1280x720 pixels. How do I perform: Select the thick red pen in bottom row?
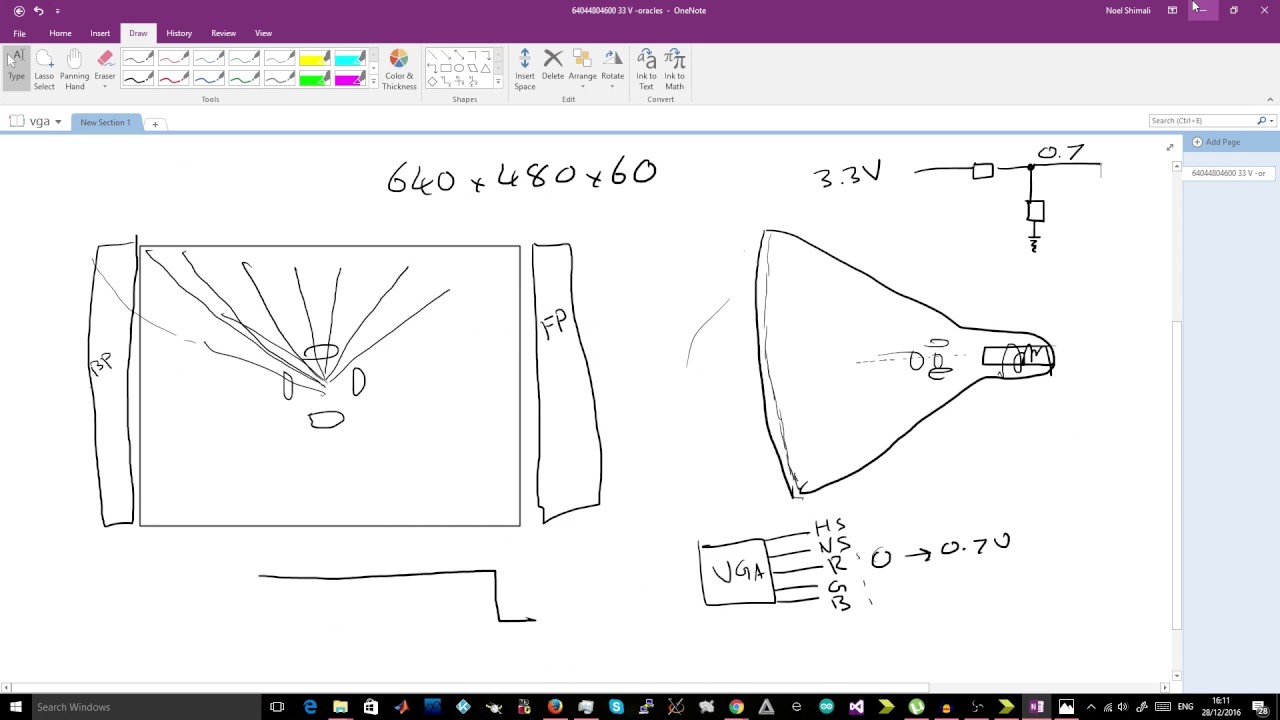pyautogui.click(x=173, y=78)
